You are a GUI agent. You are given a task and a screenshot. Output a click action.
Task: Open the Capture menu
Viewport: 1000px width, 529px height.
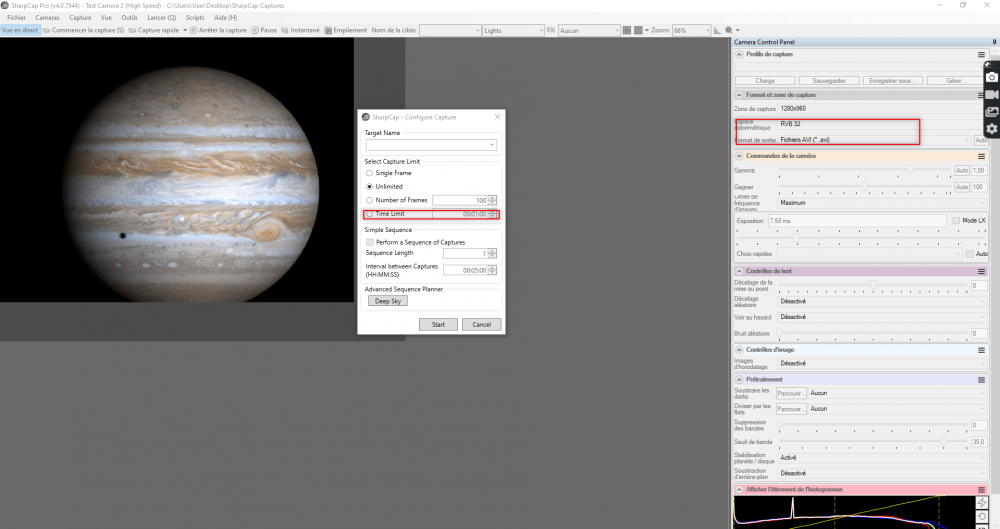click(x=80, y=18)
